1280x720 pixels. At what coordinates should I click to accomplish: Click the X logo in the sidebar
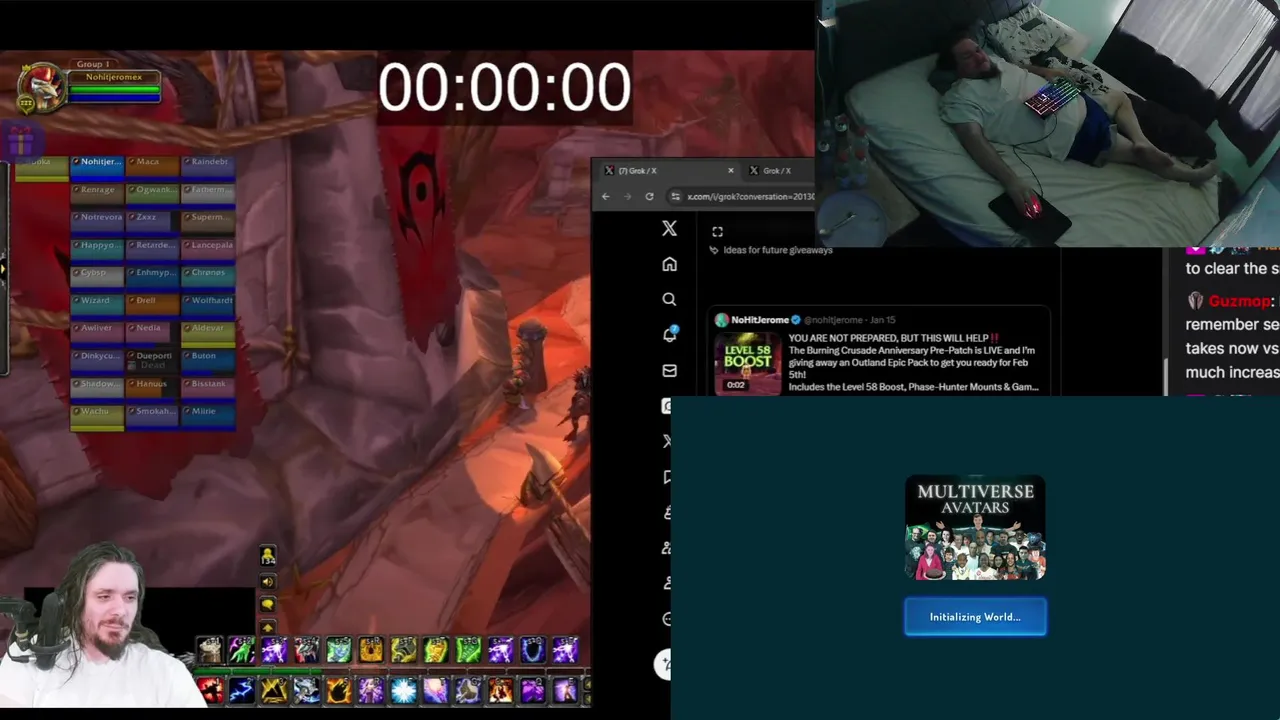point(669,228)
